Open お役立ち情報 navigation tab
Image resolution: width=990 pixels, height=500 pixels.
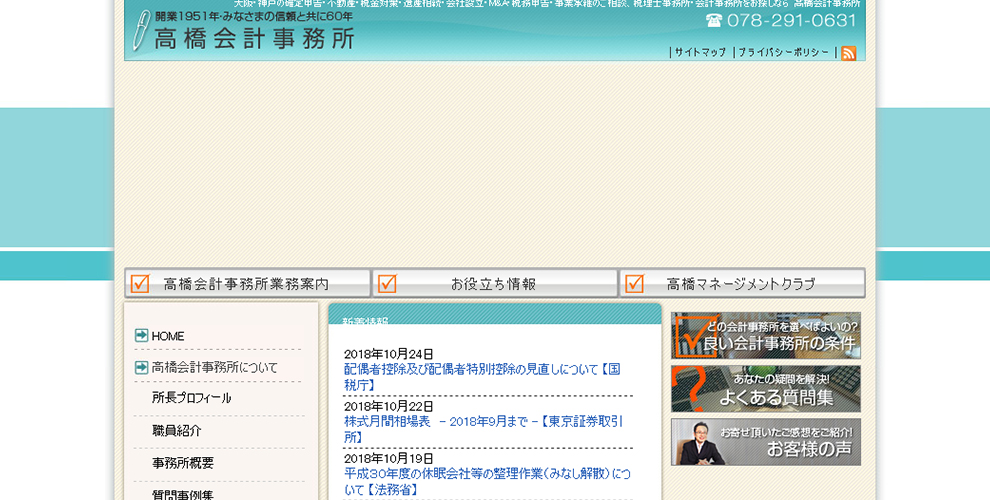495,283
